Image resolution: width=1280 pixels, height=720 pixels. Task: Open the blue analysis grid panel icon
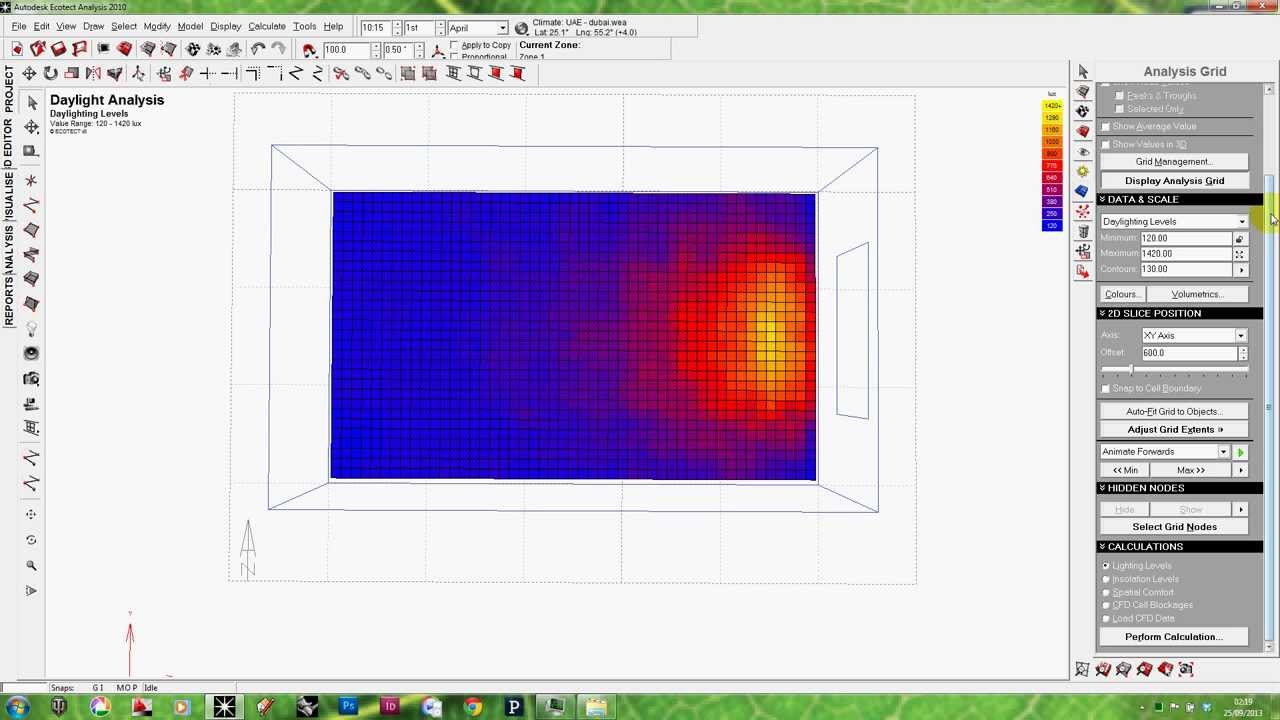tap(1083, 191)
